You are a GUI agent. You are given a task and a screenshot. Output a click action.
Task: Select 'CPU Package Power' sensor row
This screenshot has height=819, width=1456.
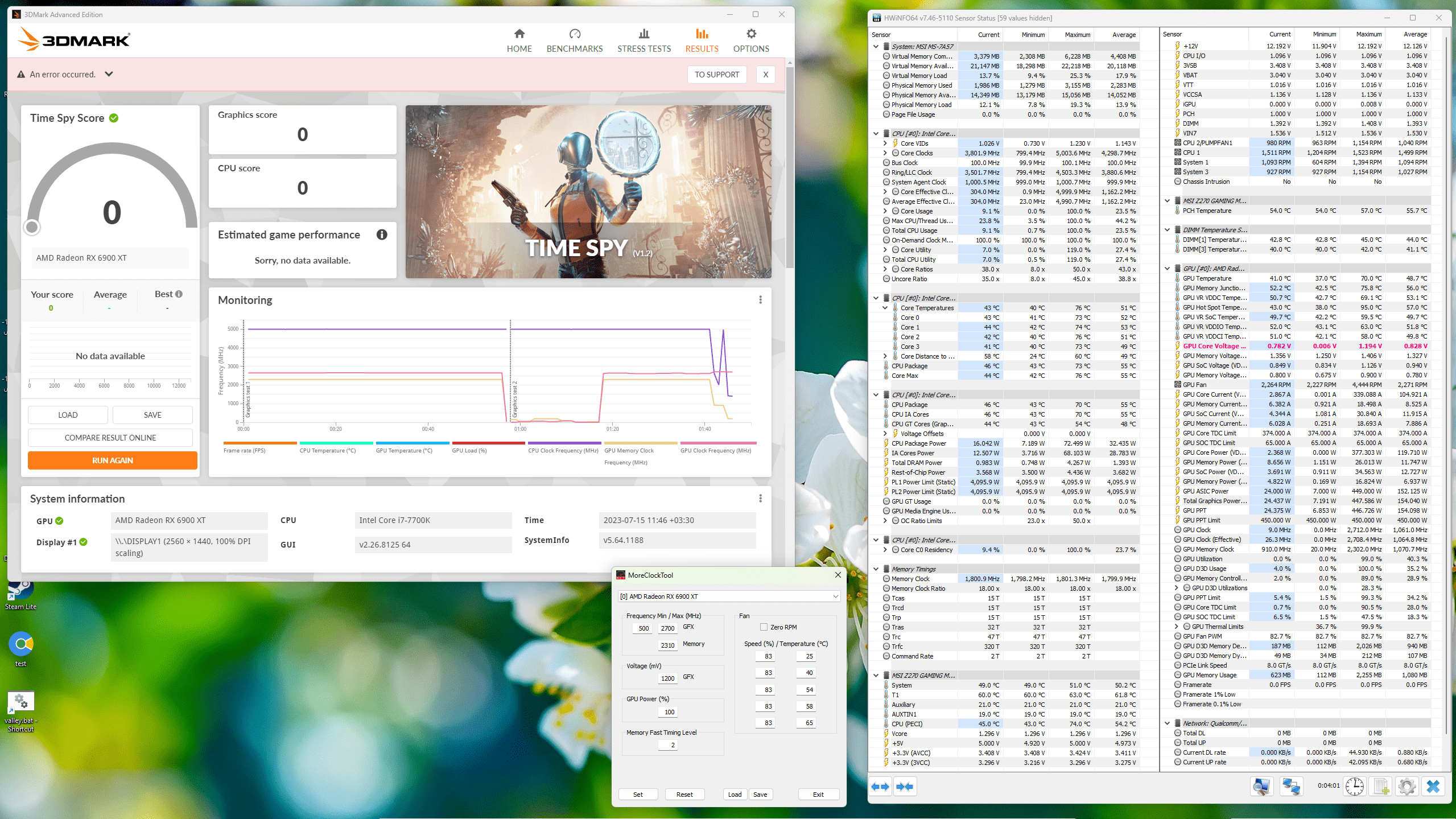point(1010,443)
